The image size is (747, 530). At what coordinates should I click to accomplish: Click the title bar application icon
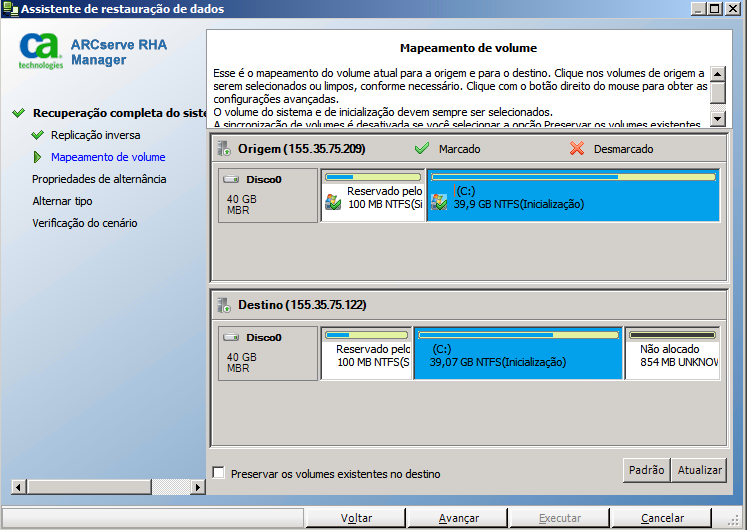pyautogui.click(x=10, y=9)
